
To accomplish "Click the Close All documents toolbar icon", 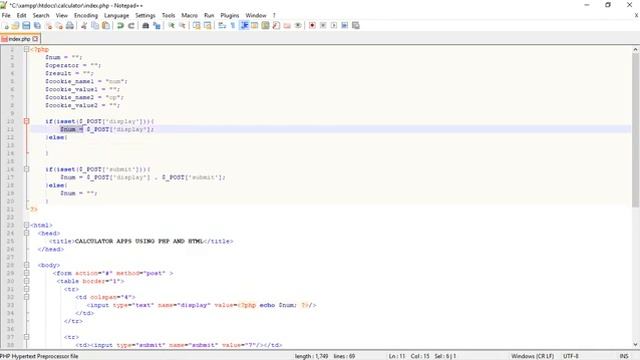I will [x=59, y=26].
